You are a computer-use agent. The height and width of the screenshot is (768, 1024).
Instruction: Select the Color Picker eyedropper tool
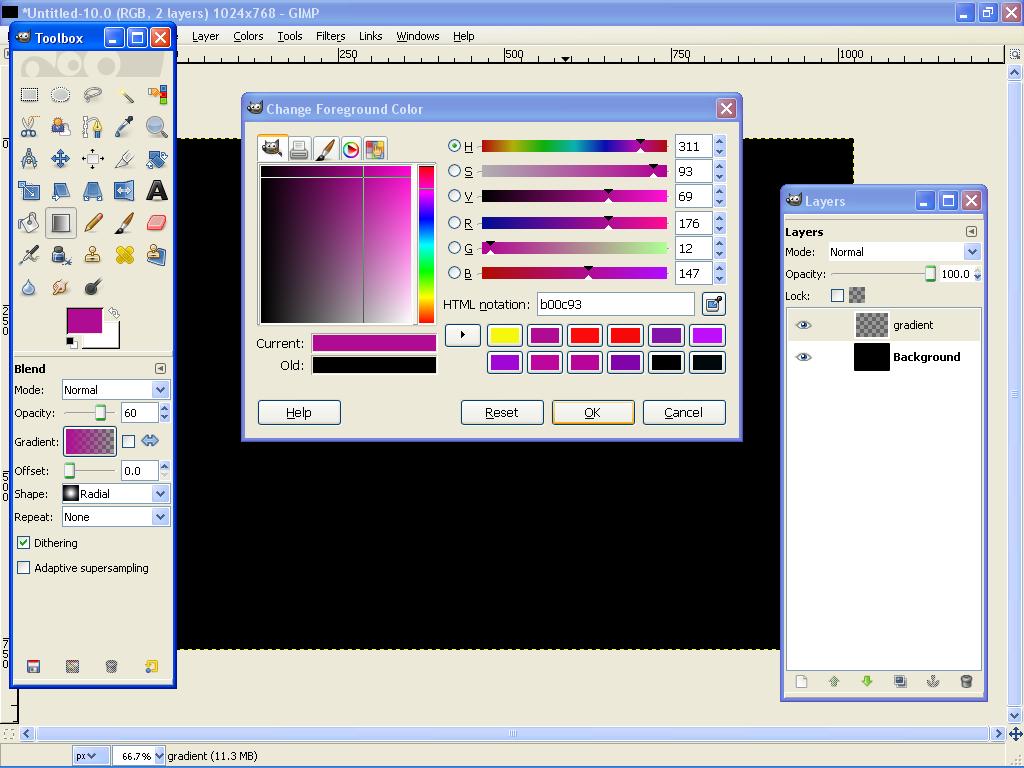[125, 127]
